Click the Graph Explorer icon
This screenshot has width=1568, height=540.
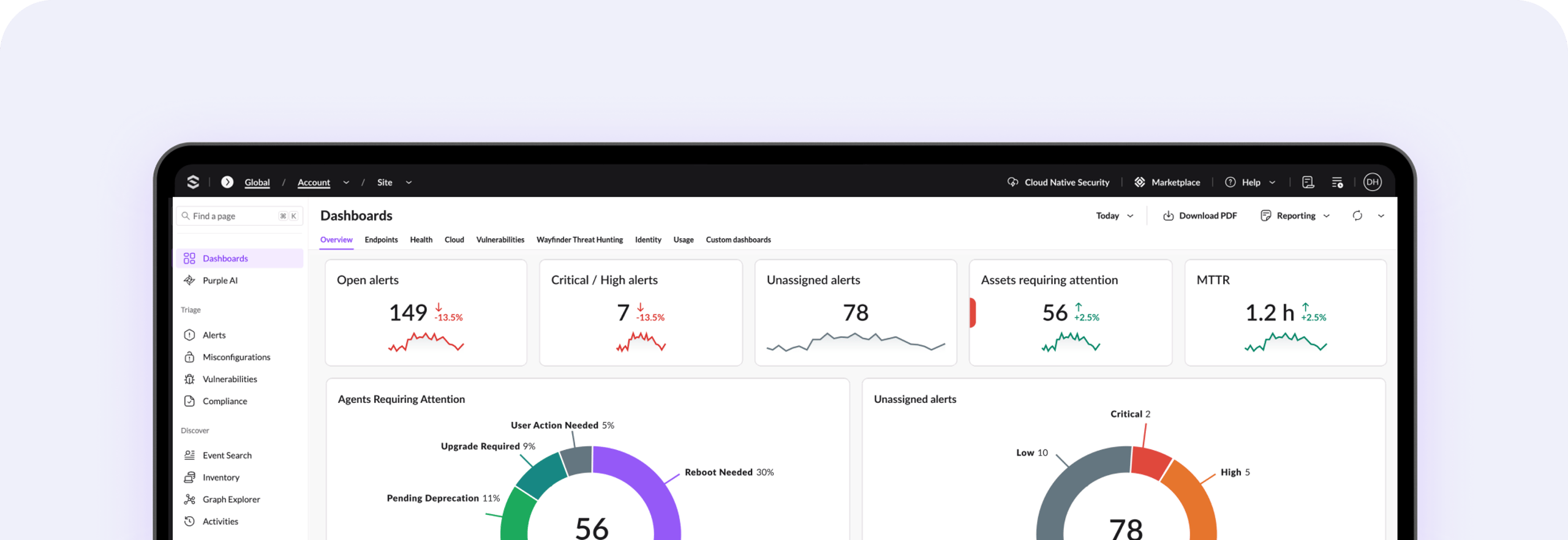[189, 499]
